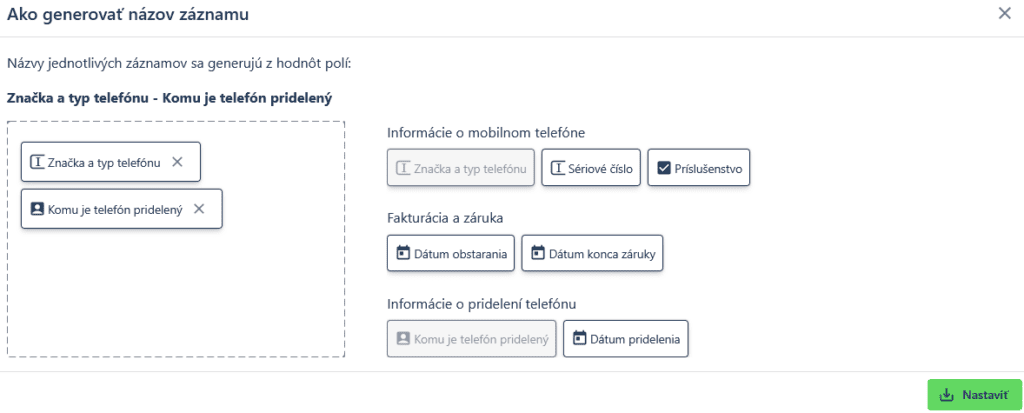Click the text icon on Sériové číslo

point(558,168)
